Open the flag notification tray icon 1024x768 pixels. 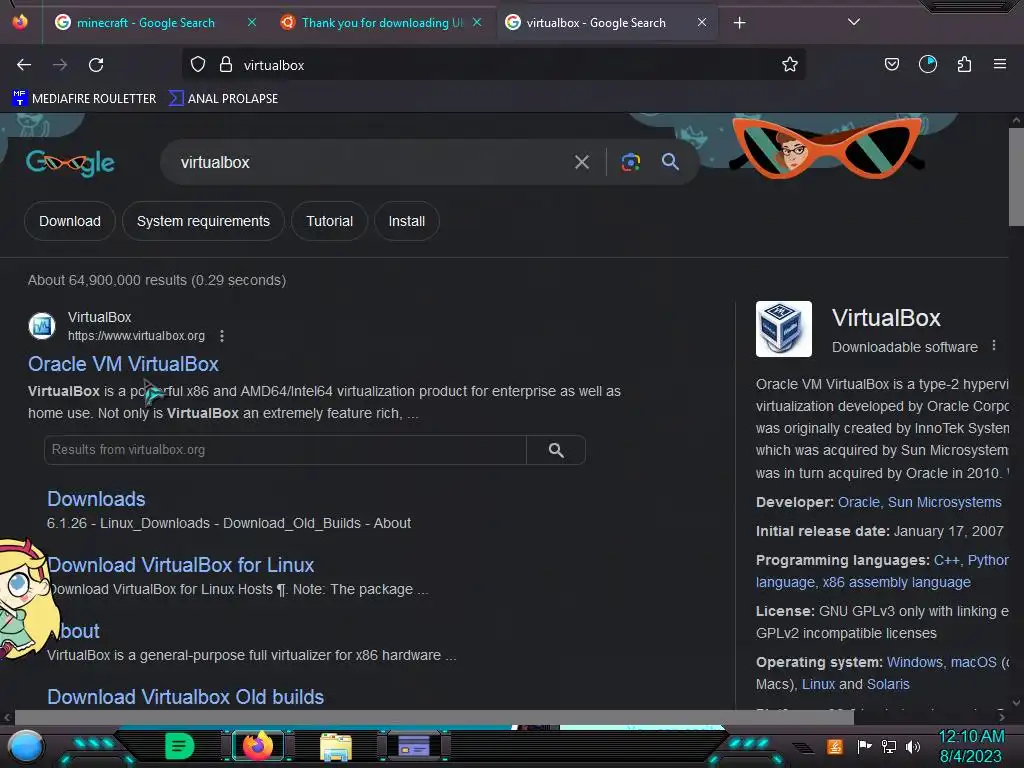point(865,746)
